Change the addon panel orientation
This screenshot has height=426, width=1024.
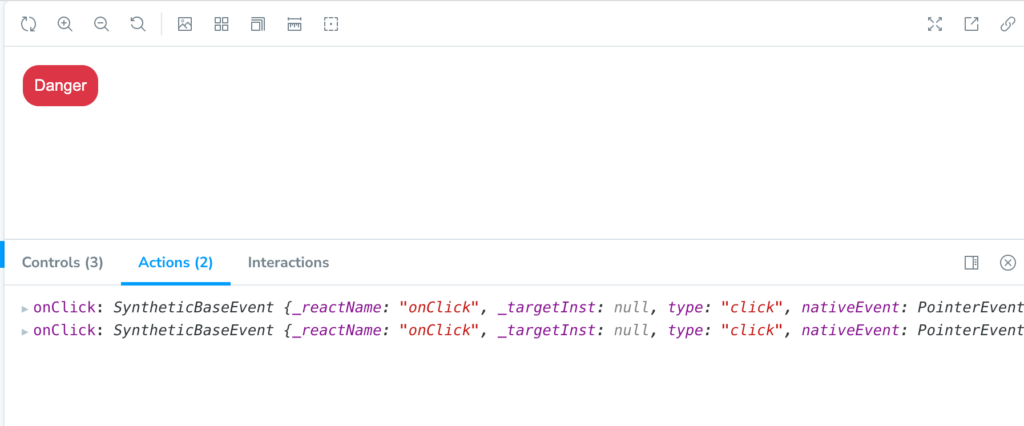(972, 263)
